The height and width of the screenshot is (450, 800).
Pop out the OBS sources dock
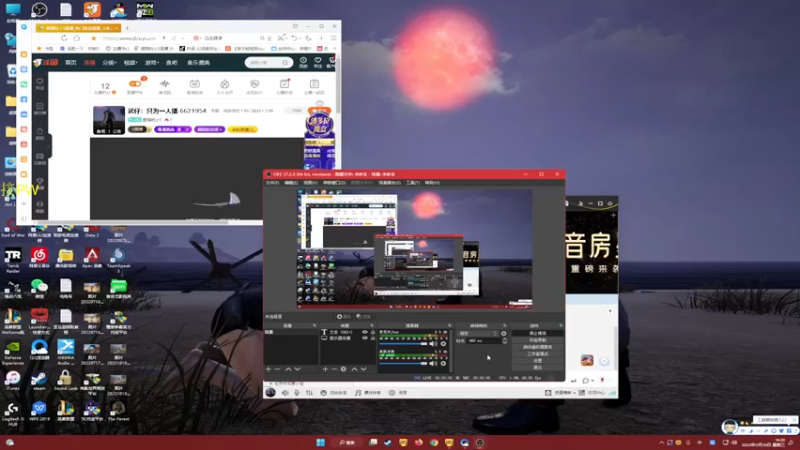click(372, 326)
